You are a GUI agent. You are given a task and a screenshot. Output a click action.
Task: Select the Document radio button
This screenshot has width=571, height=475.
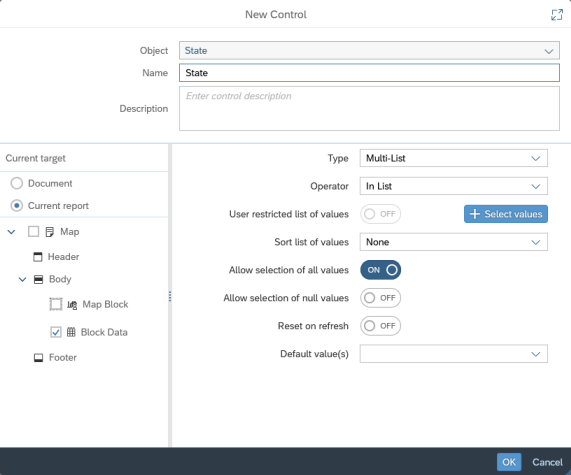(x=17, y=183)
